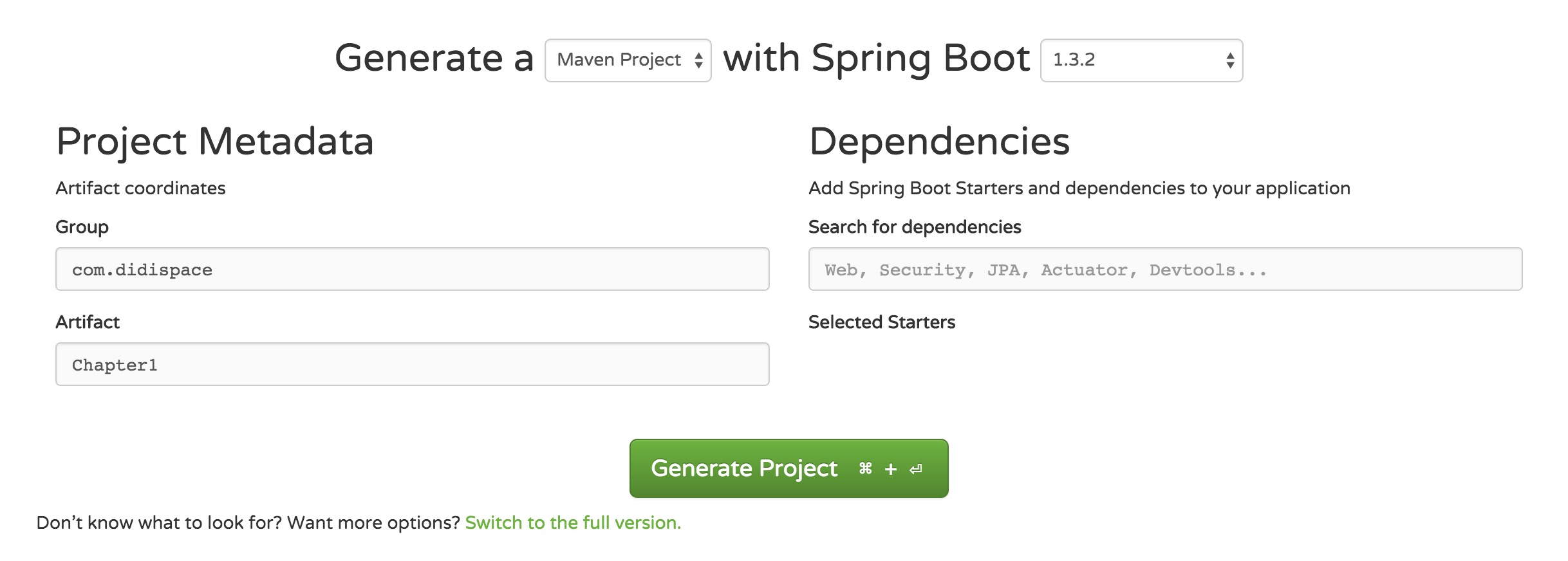The image size is (1568, 561).
Task: Focus the Search for dependencies box
Action: pyautogui.click(x=1165, y=270)
